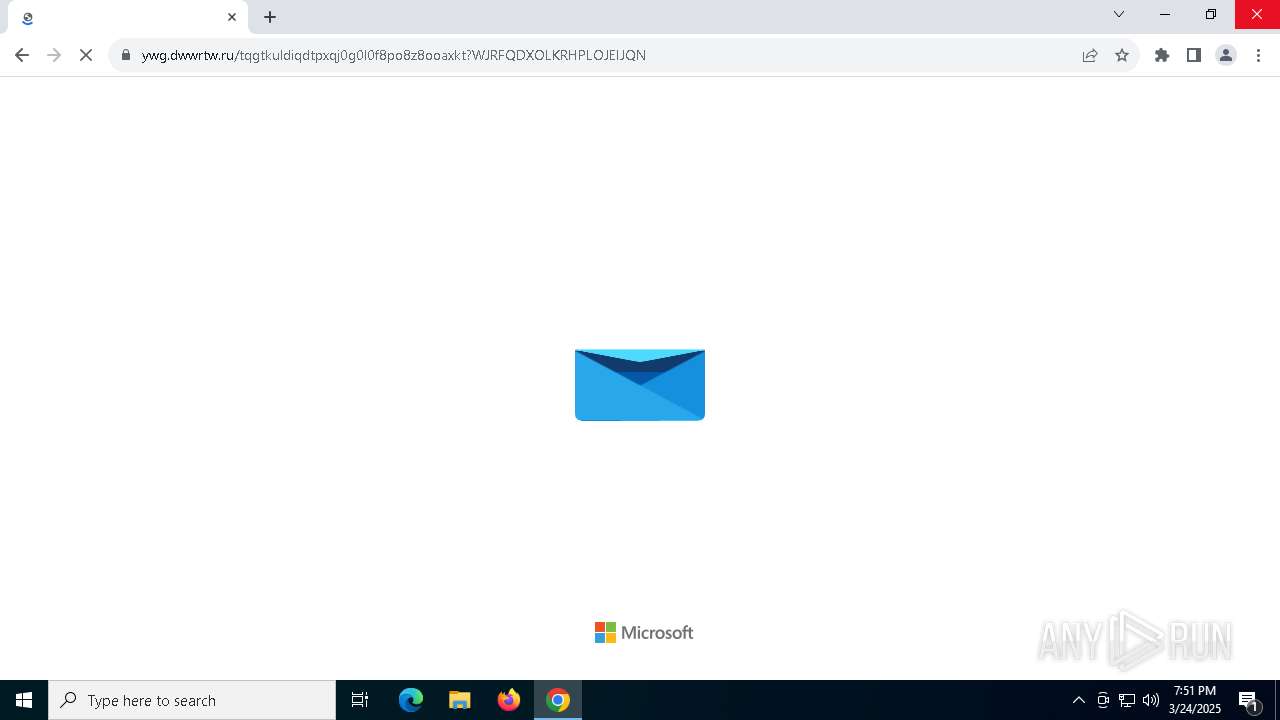Stop loading the page
The height and width of the screenshot is (720, 1280).
click(86, 55)
